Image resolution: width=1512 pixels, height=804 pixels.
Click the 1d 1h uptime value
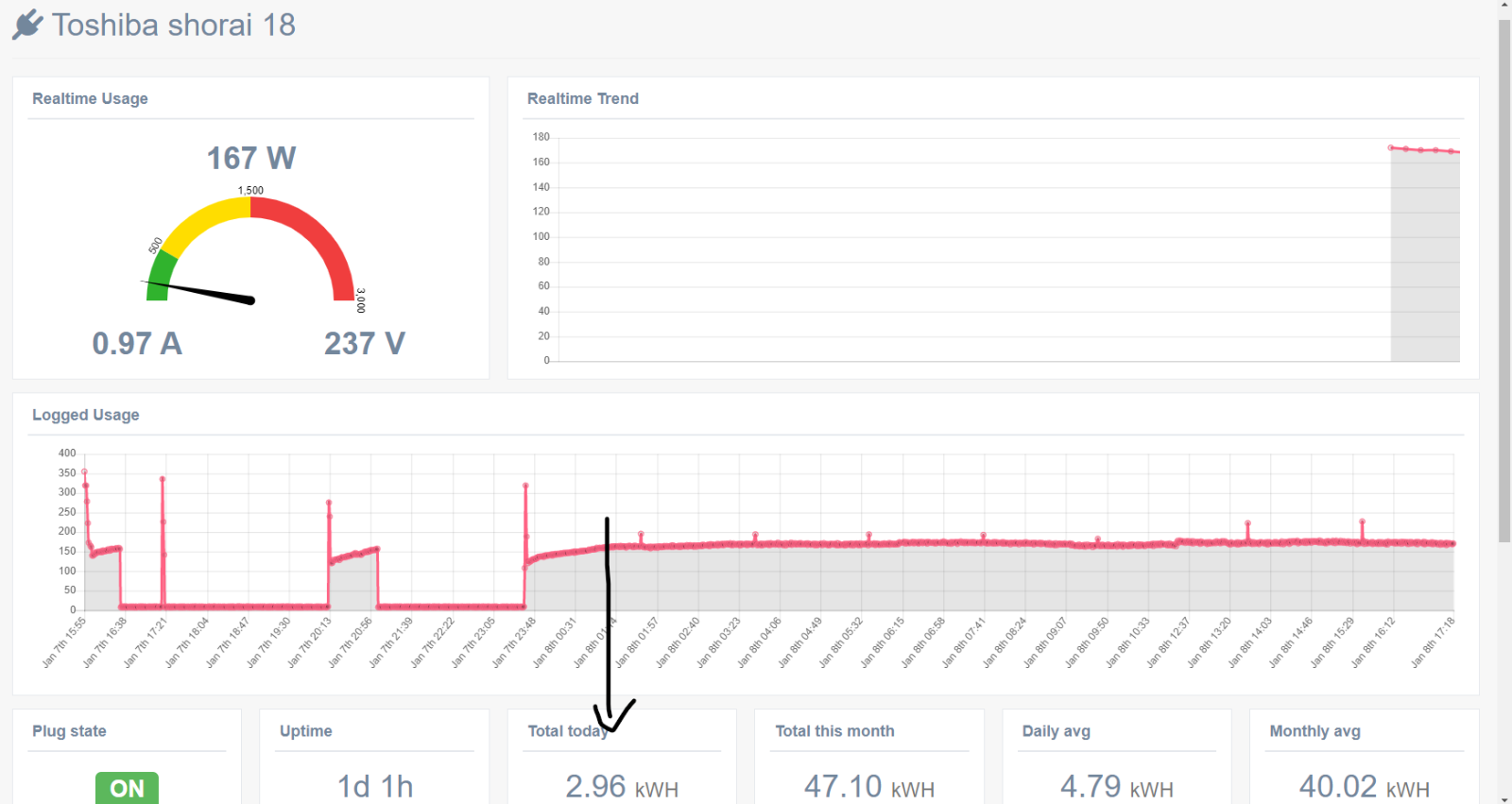pos(375,786)
